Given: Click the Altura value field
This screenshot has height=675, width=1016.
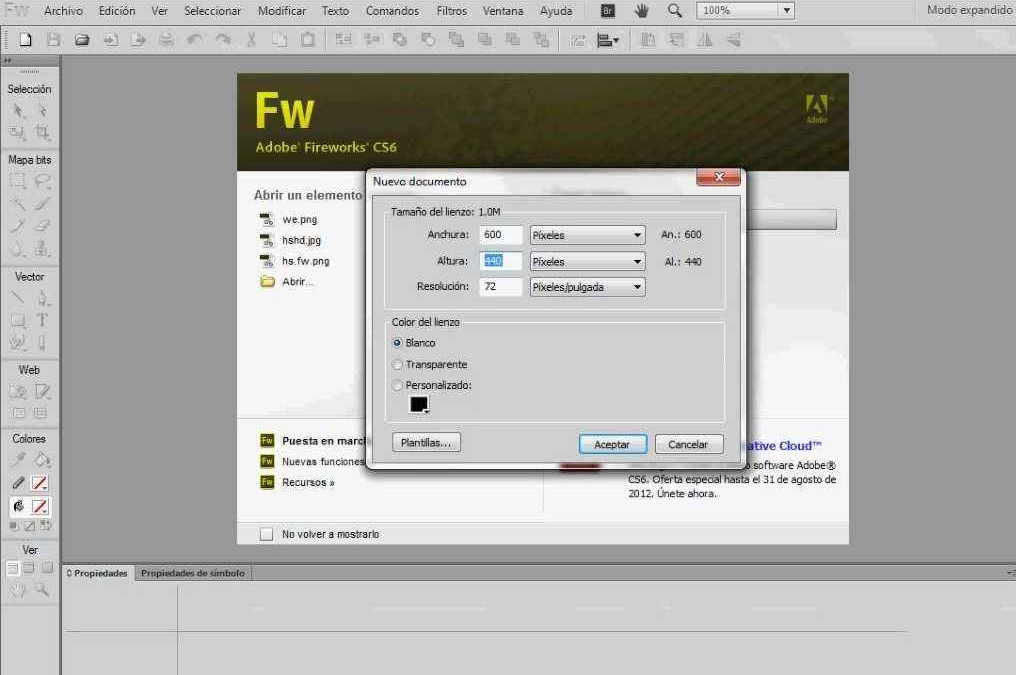Looking at the screenshot, I should point(500,261).
